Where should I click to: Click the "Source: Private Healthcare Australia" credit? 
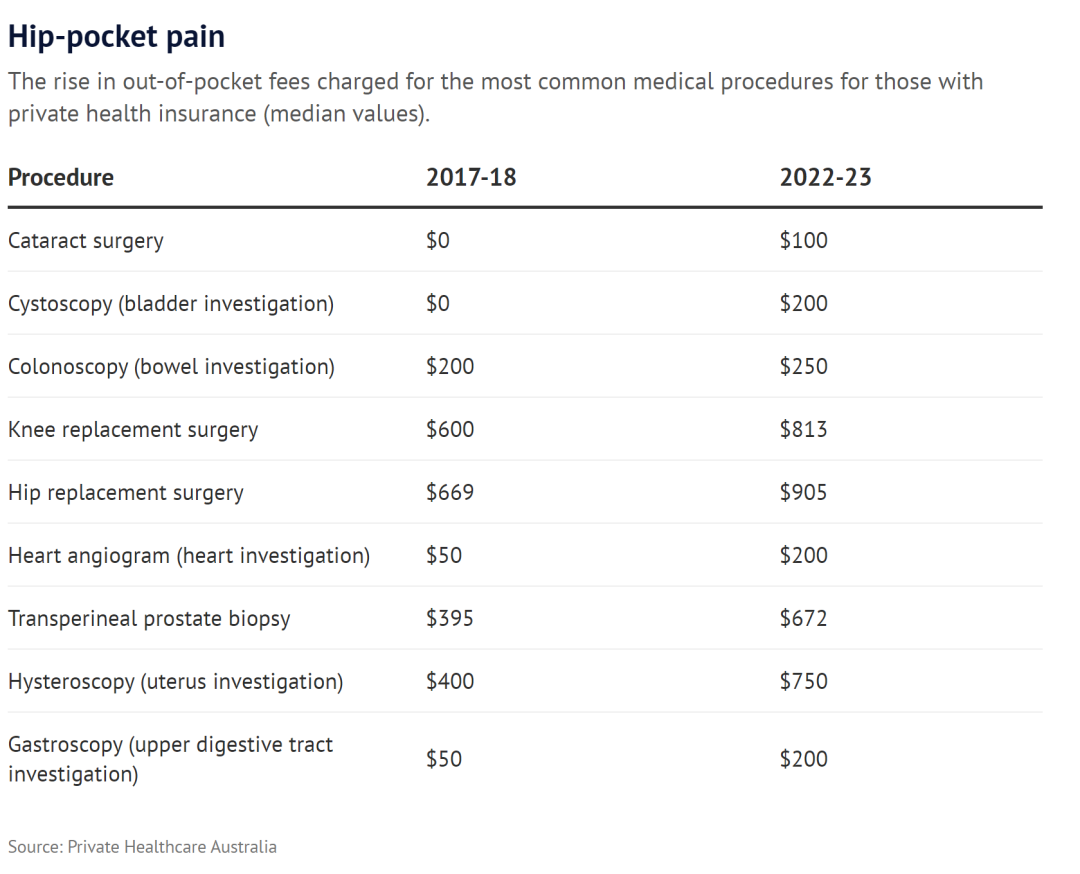point(142,847)
